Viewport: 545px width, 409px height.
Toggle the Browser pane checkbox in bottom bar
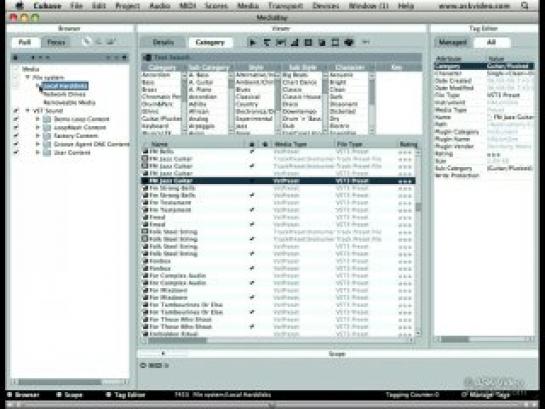pyautogui.click(x=10, y=394)
